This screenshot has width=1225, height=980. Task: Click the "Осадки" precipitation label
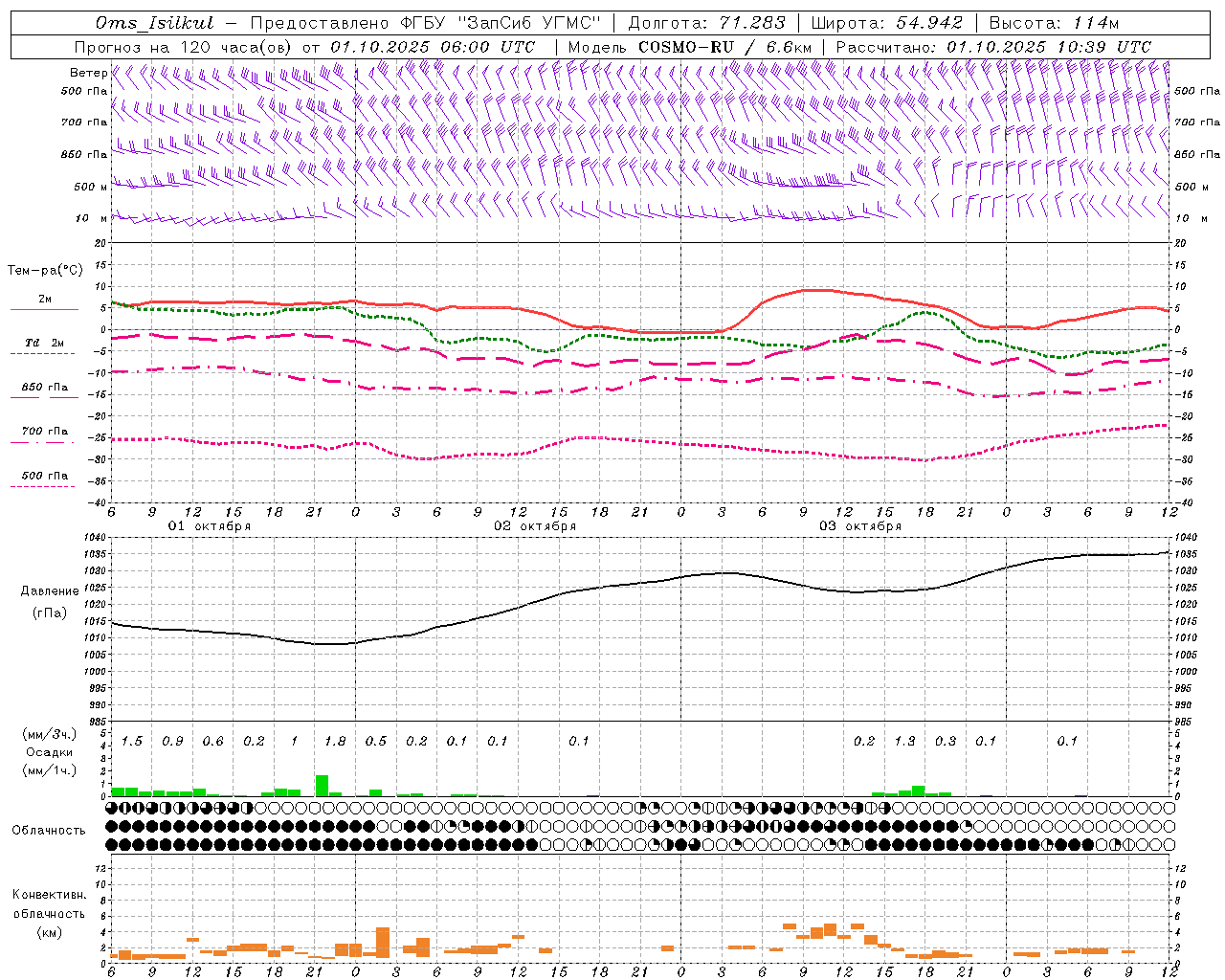[49, 752]
